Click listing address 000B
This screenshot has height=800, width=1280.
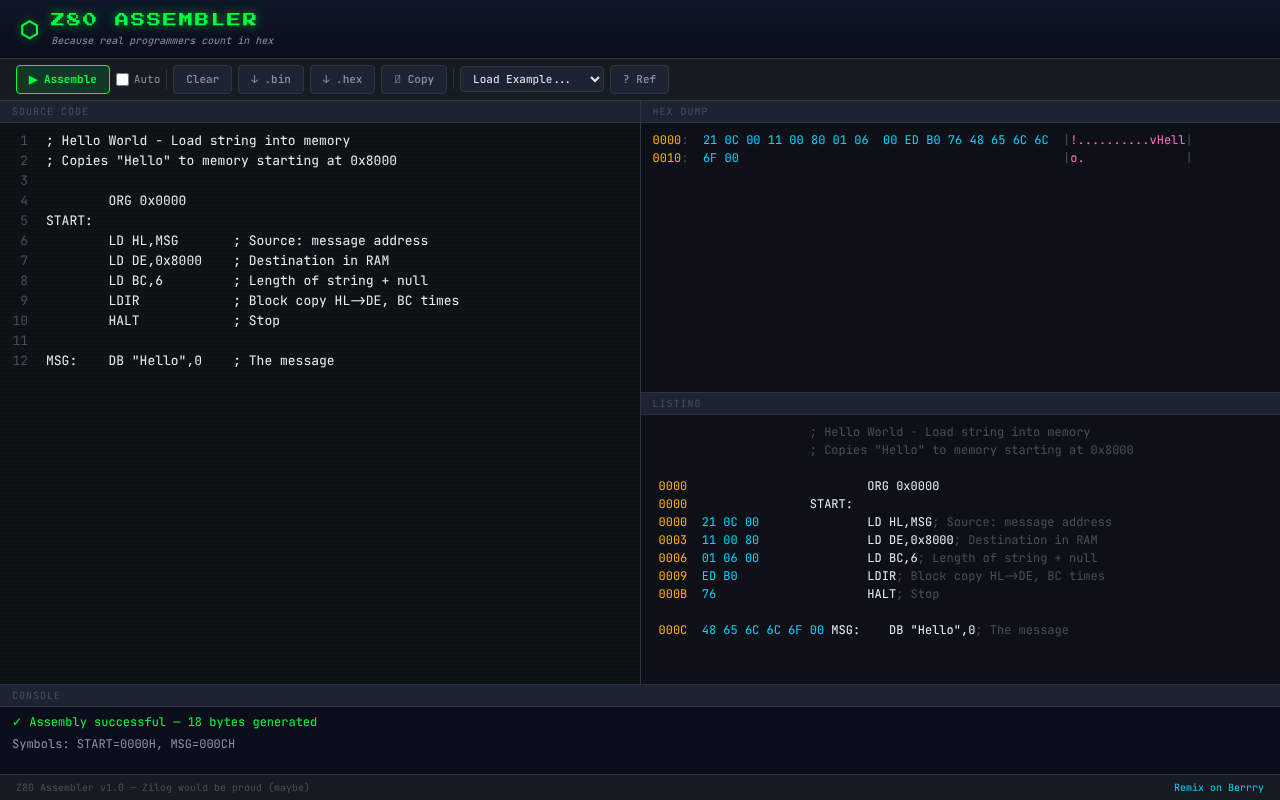point(673,594)
